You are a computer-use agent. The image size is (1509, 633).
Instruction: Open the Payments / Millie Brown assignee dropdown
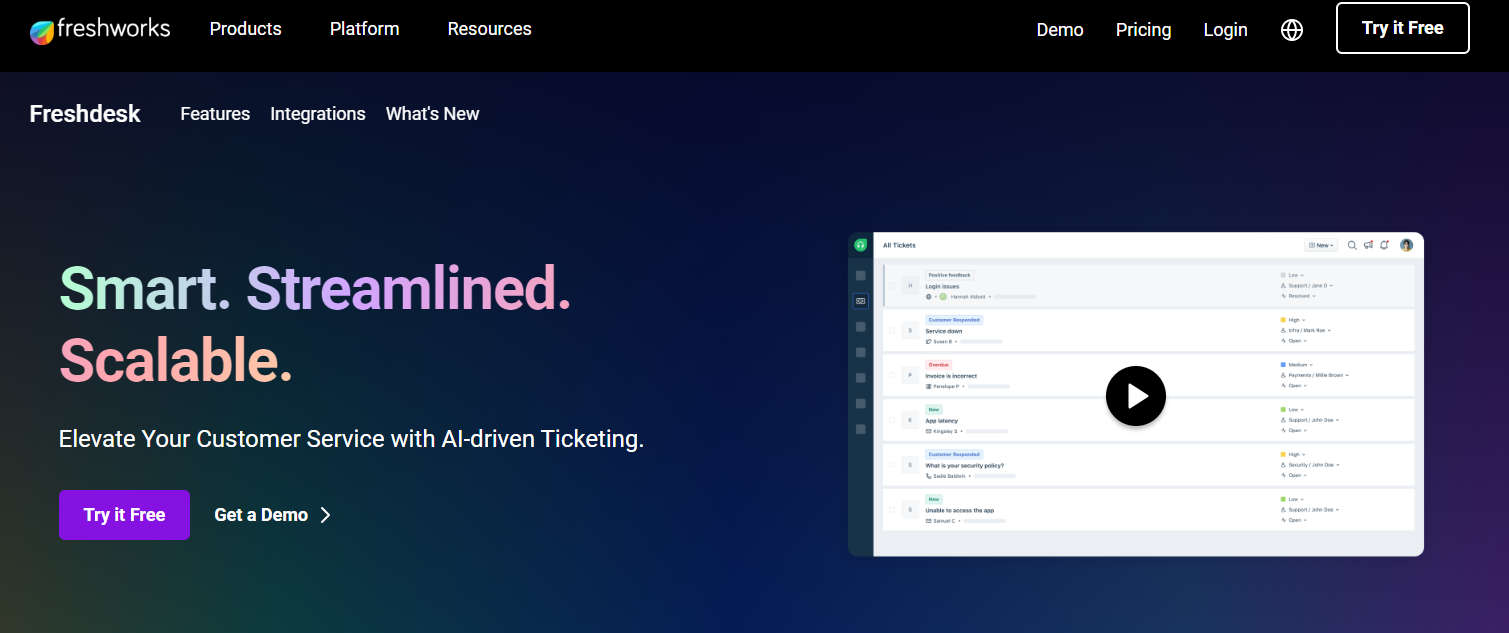pyautogui.click(x=1315, y=375)
